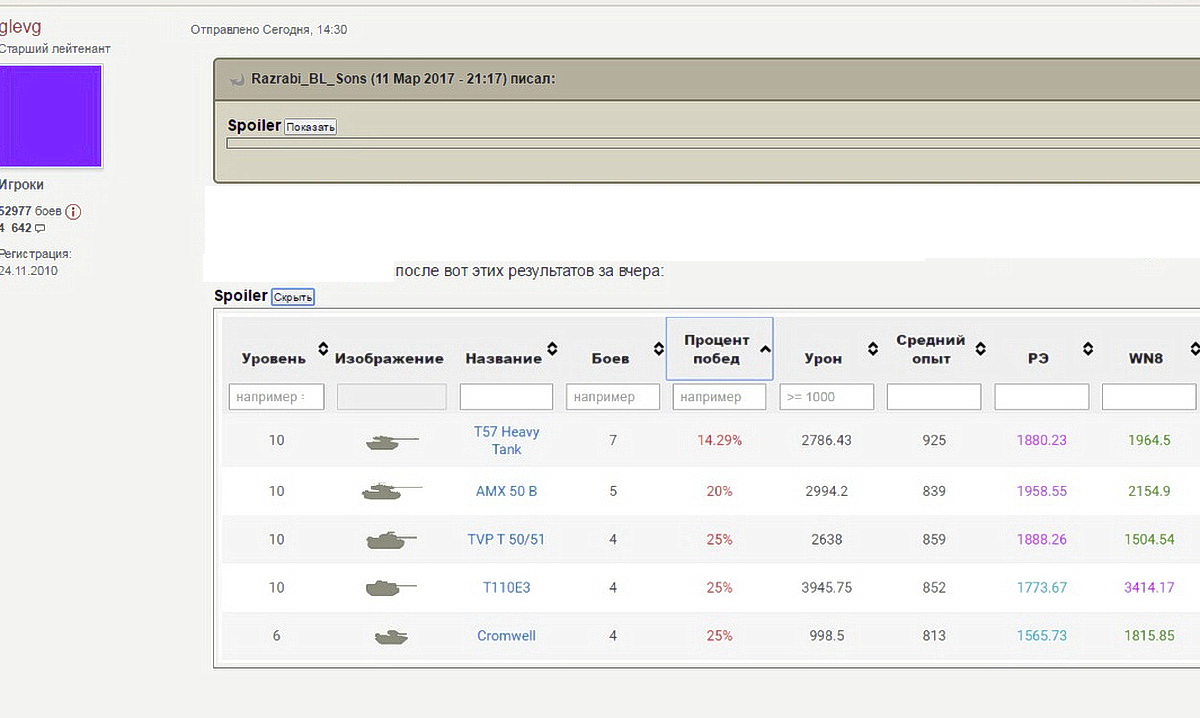The width and height of the screenshot is (1200, 718).
Task: Focus the Урон filter field showing >= 1000
Action: tap(826, 397)
